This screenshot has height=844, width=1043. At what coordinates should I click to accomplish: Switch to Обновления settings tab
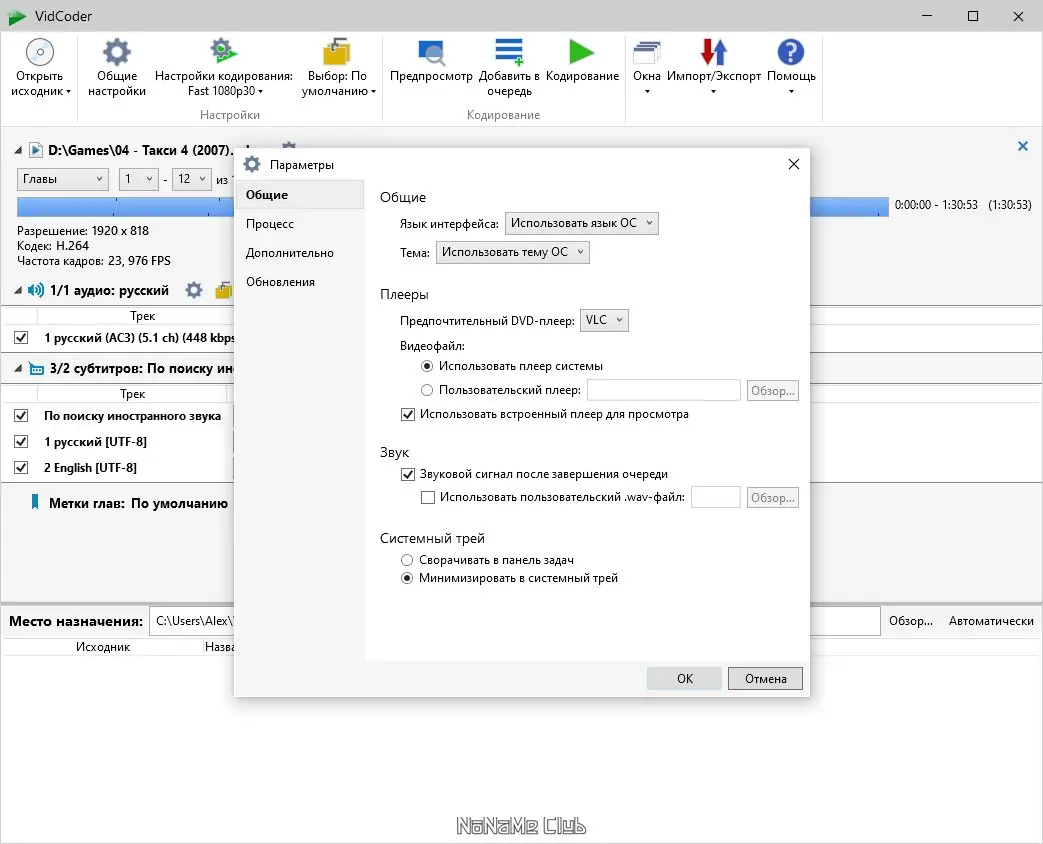[x=299, y=282]
